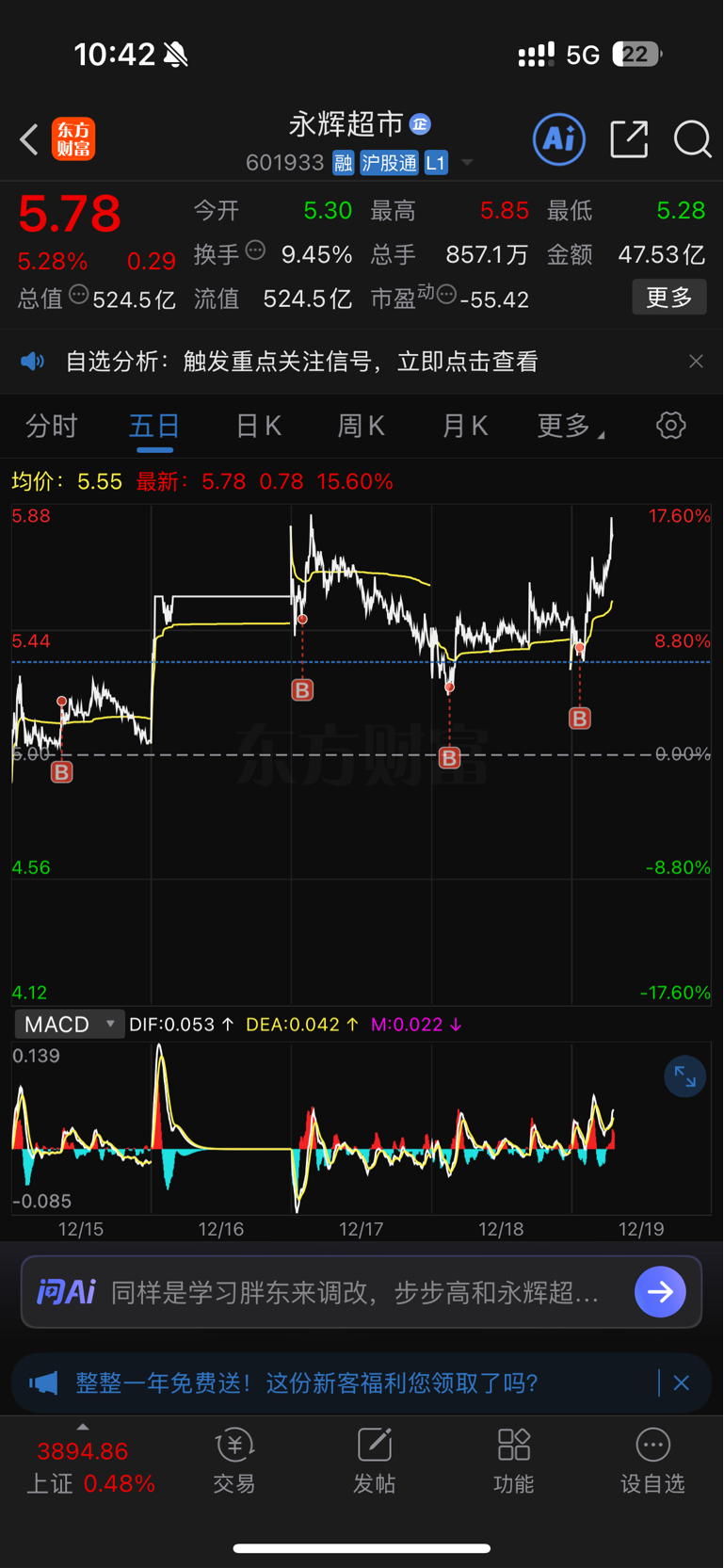Tap info icon beside 总值
Image resolution: width=724 pixels, height=1568 pixels.
point(79,295)
